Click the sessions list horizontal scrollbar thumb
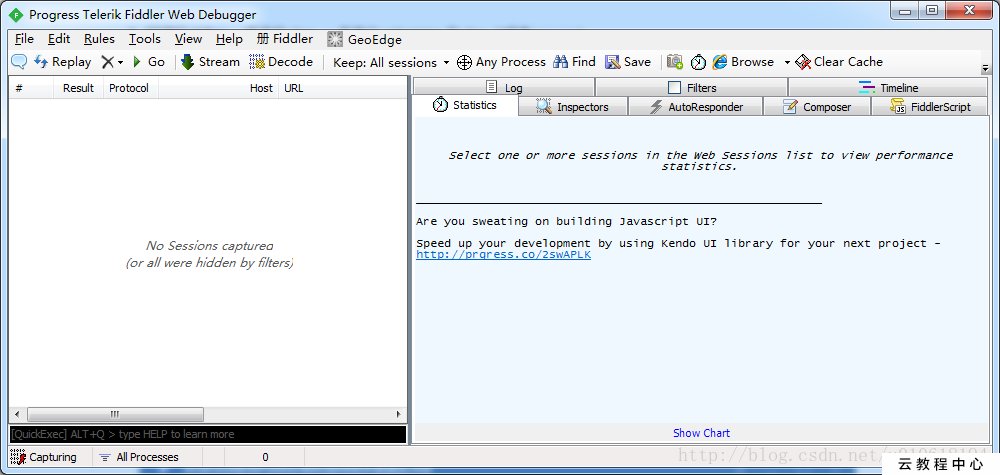This screenshot has height=475, width=1000. 115,414
